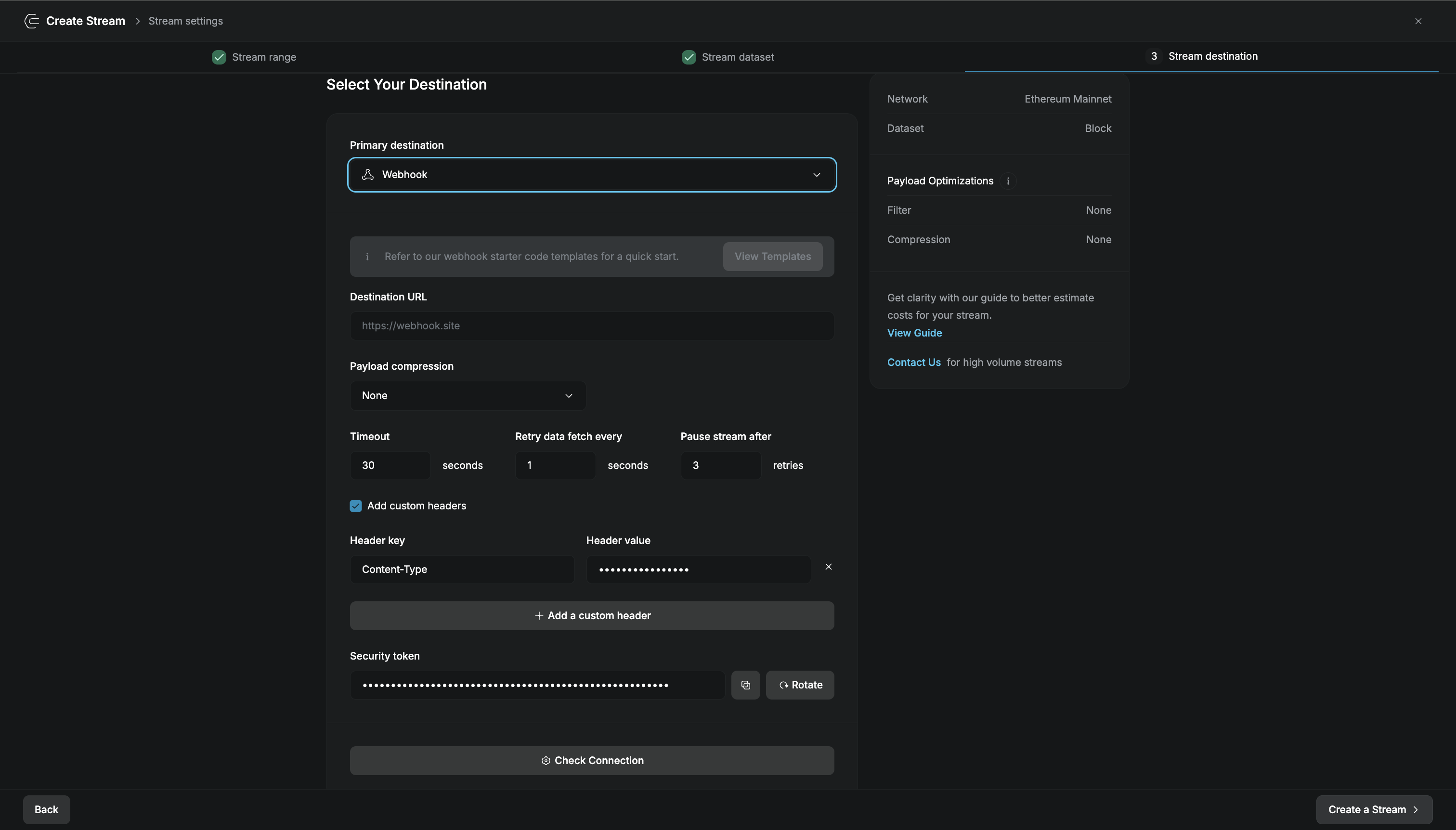The width and height of the screenshot is (1456, 830).
Task: Click info icon in webhook templates banner
Action: (367, 257)
